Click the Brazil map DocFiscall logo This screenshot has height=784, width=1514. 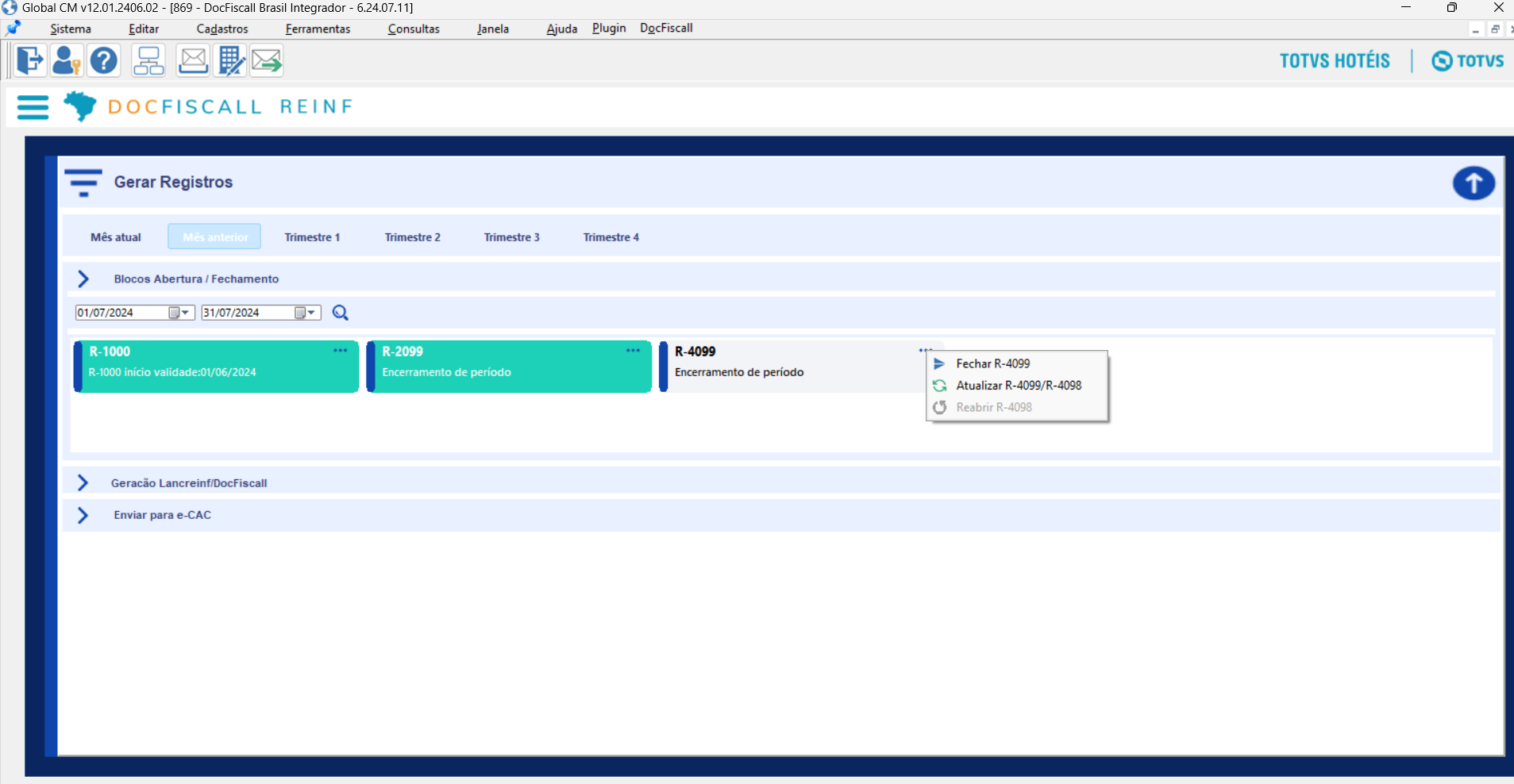pyautogui.click(x=79, y=106)
